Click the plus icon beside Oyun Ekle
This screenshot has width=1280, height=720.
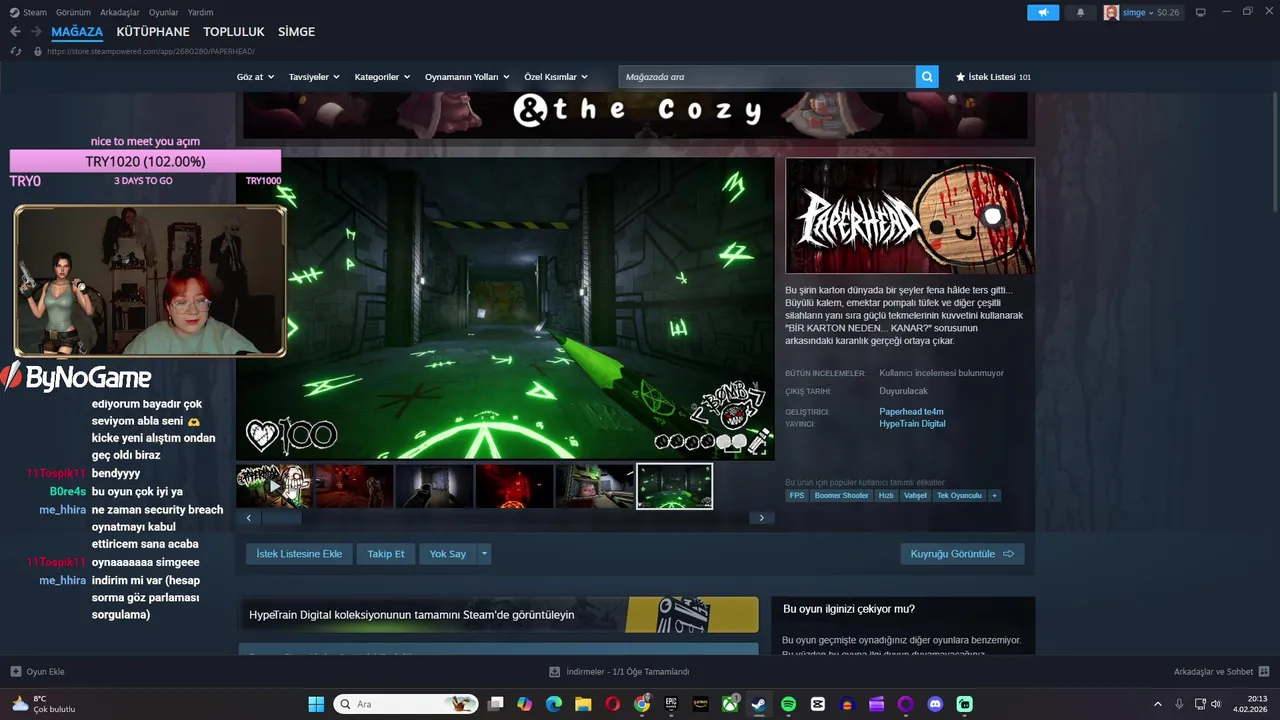click(x=16, y=672)
